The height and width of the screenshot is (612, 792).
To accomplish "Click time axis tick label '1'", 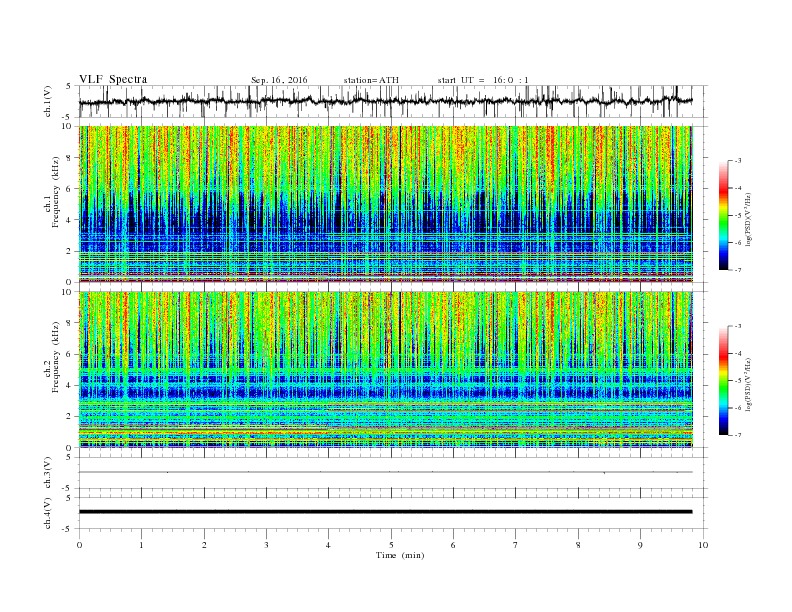I will coord(141,545).
